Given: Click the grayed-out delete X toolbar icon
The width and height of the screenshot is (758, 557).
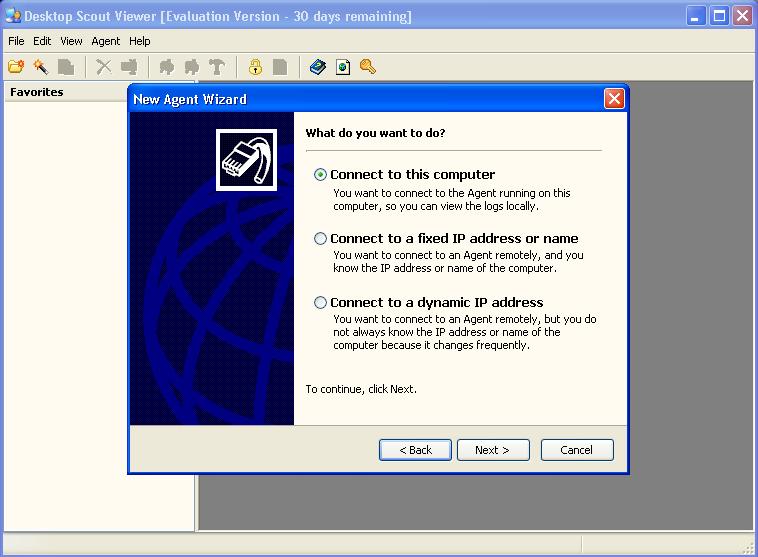Looking at the screenshot, I should [x=103, y=66].
